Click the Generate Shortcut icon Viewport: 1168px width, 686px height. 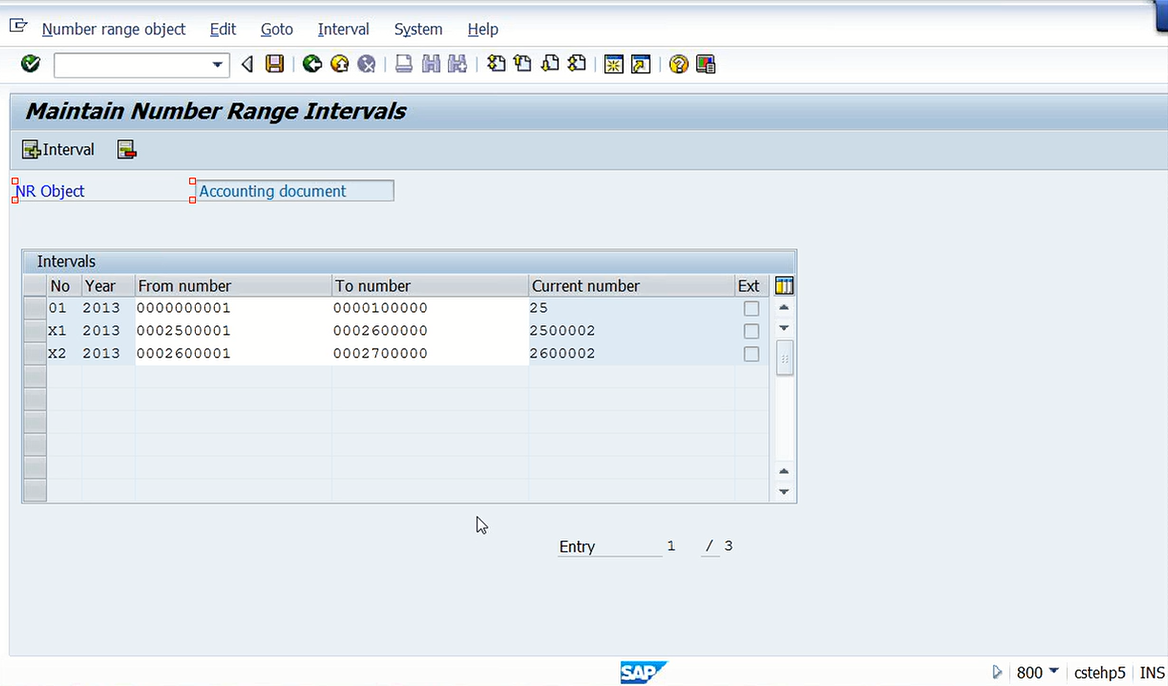click(641, 64)
